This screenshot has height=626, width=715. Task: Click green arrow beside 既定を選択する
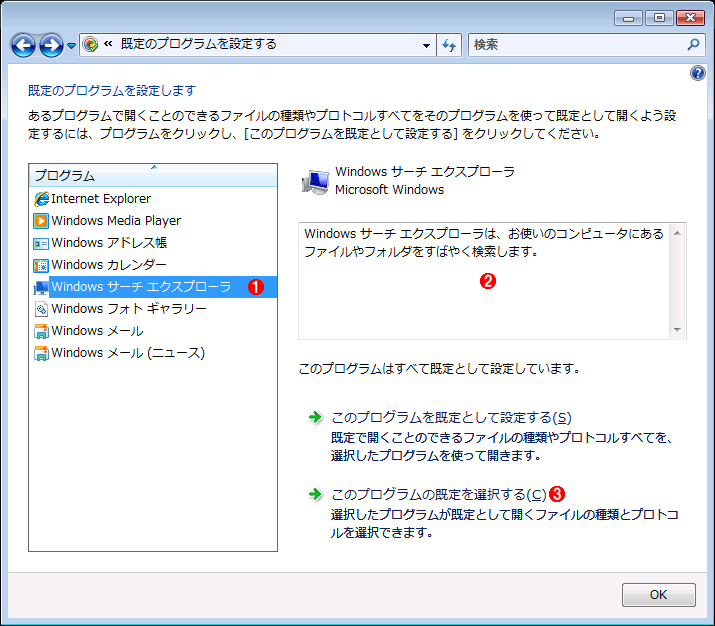315,494
